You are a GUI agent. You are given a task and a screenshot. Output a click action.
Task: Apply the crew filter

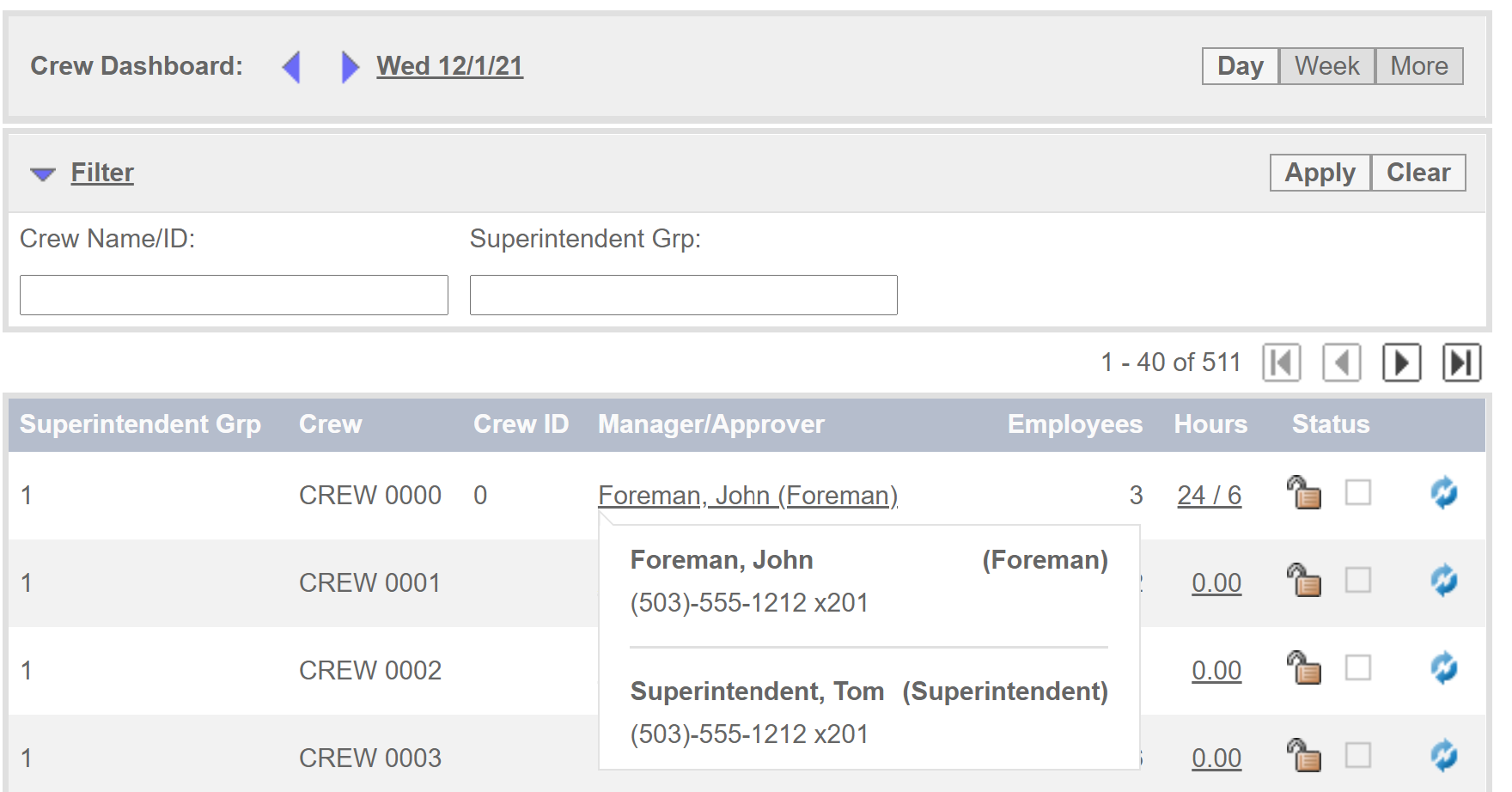[1320, 173]
